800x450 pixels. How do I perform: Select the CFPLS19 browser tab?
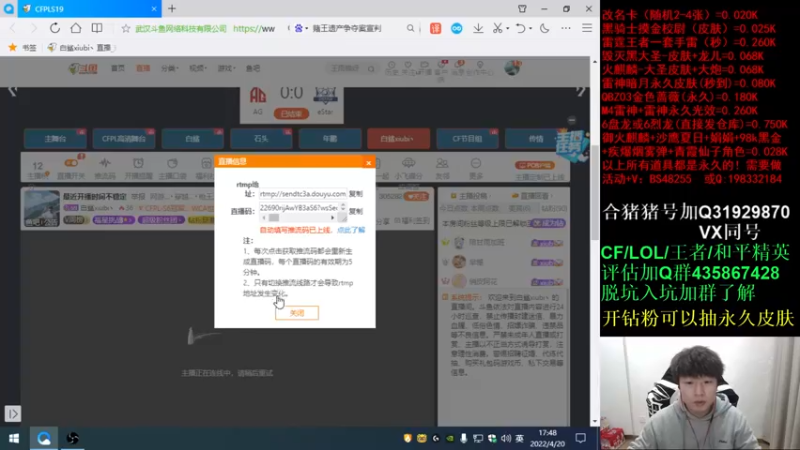click(90, 9)
